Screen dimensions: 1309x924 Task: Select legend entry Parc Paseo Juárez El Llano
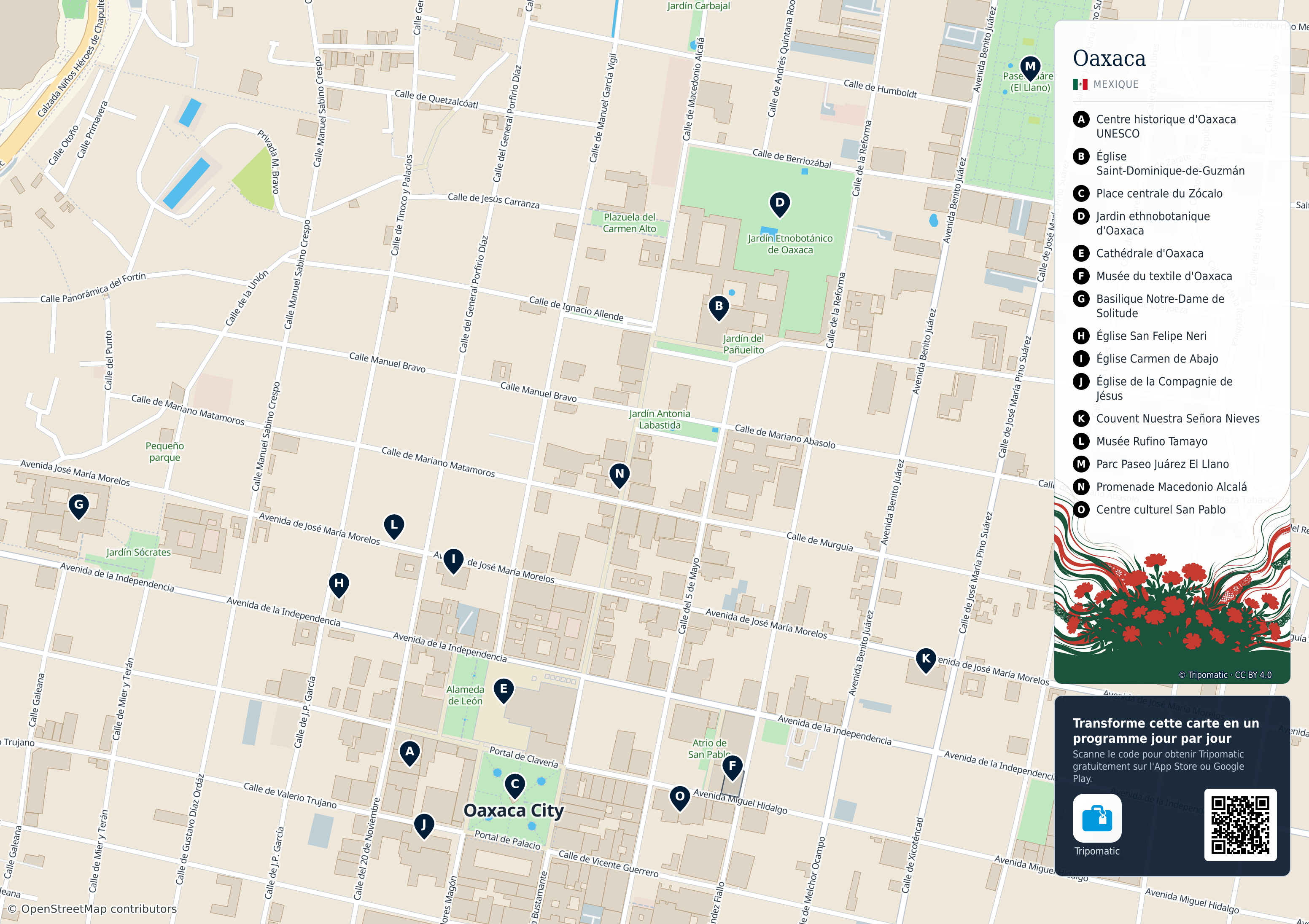[1151, 465]
